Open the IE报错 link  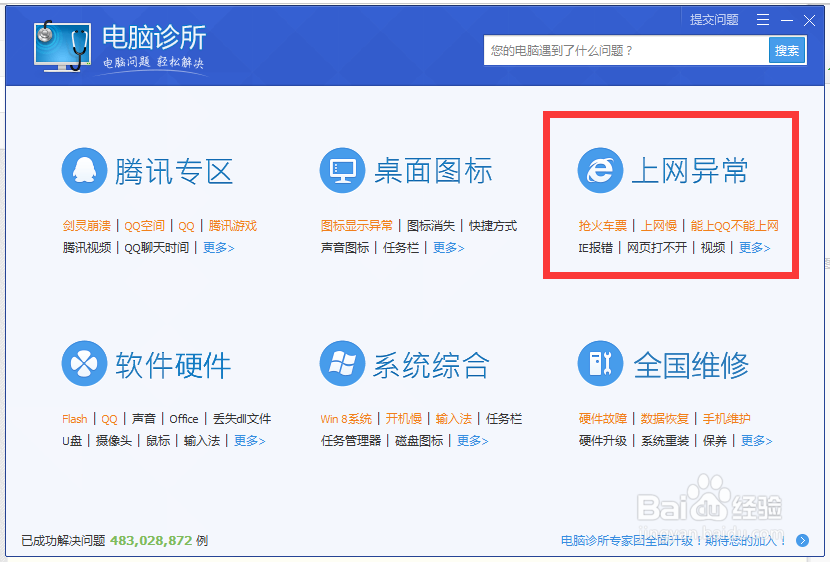[596, 248]
